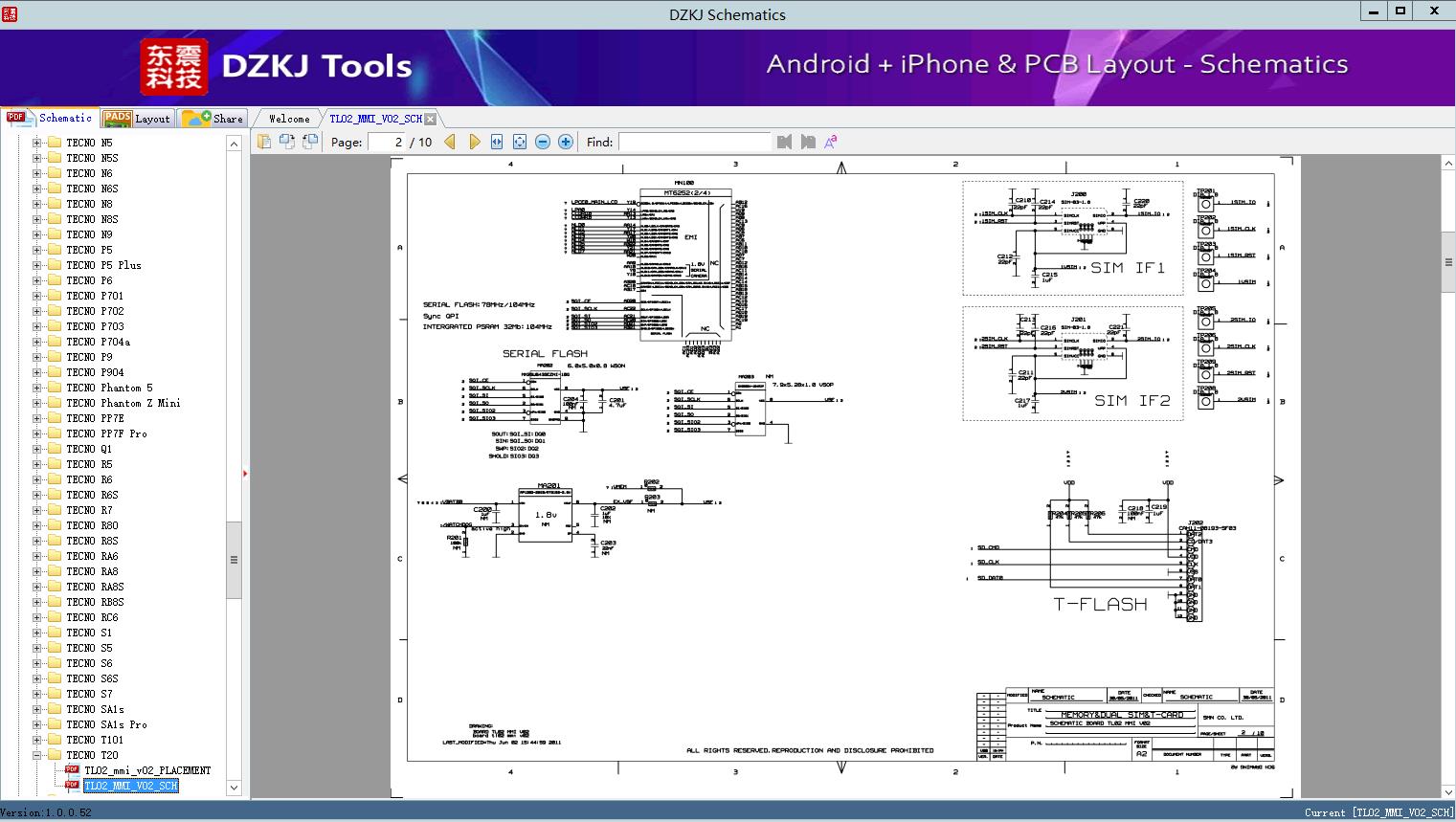This screenshot has height=822, width=1456.
Task: Close the TL02_MMI_V02_SCH tab
Action: pos(430,119)
